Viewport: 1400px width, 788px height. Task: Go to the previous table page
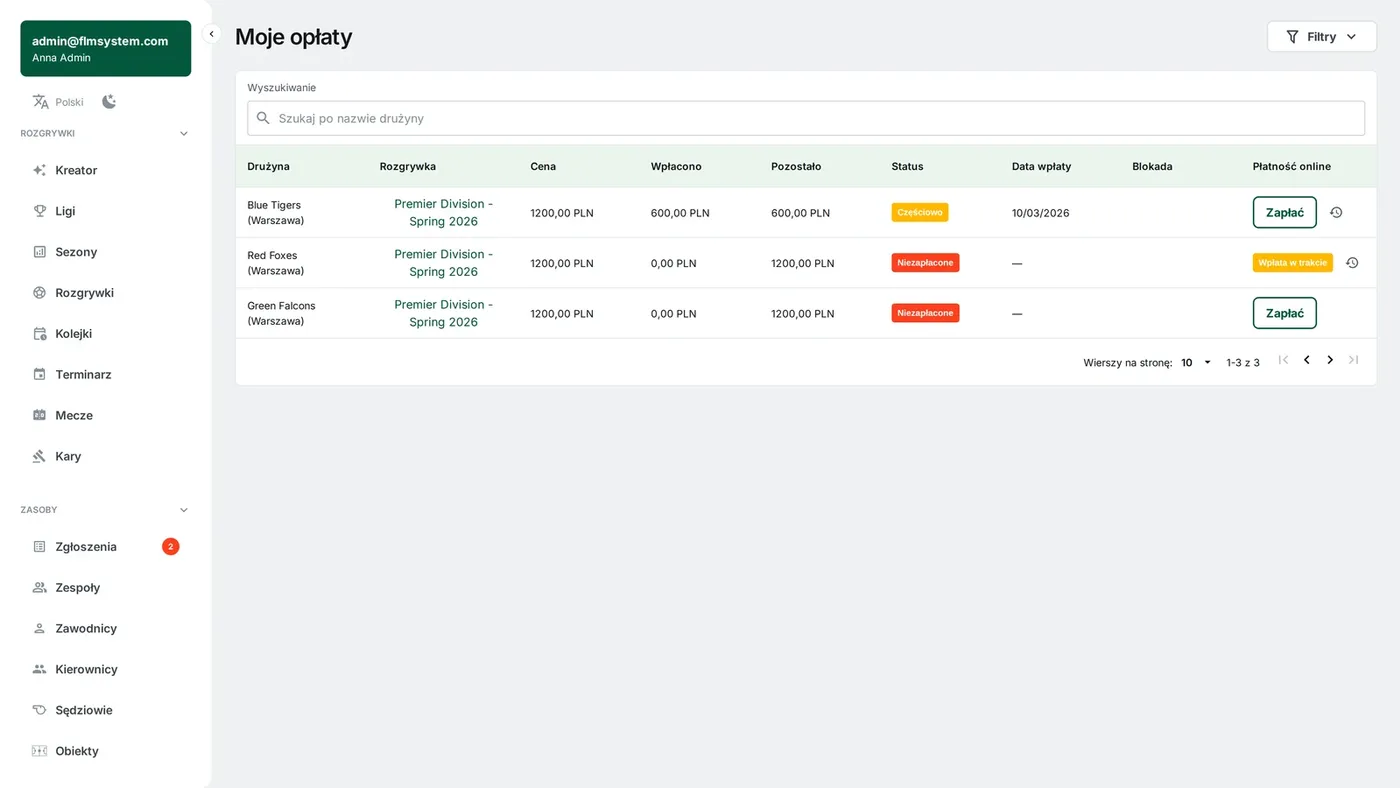pos(1306,360)
